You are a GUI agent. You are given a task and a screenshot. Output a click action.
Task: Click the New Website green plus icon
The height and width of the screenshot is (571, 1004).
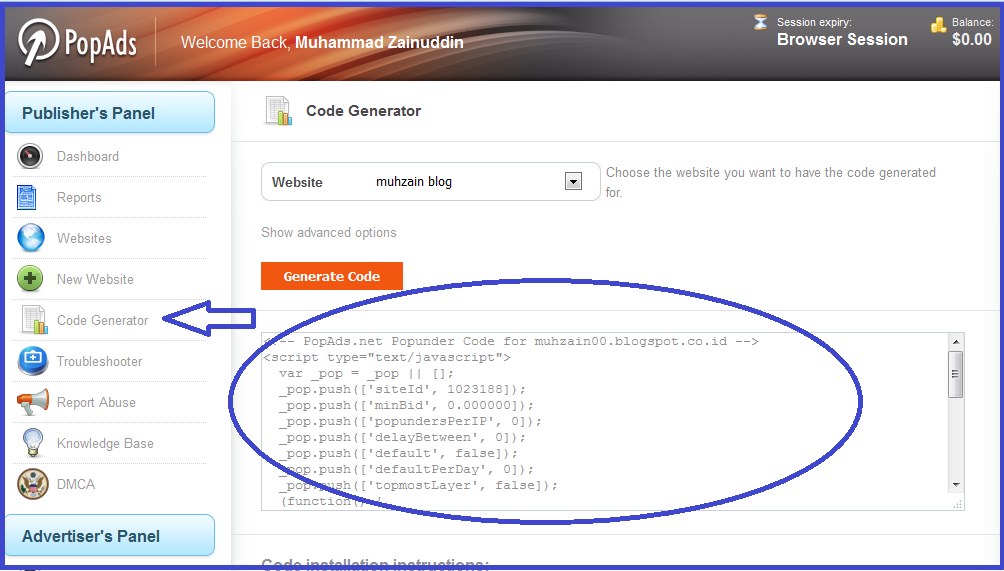(30, 279)
